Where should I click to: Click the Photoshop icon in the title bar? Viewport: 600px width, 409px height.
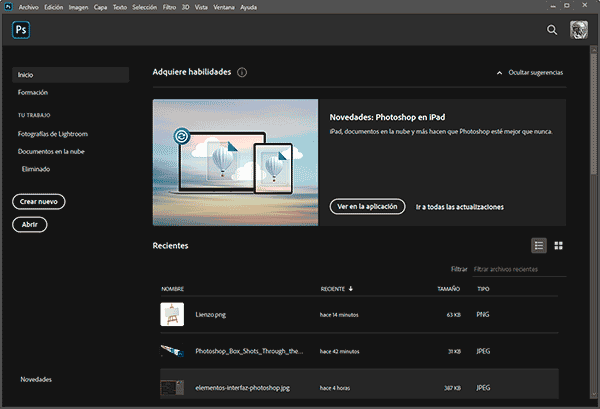click(x=8, y=7)
